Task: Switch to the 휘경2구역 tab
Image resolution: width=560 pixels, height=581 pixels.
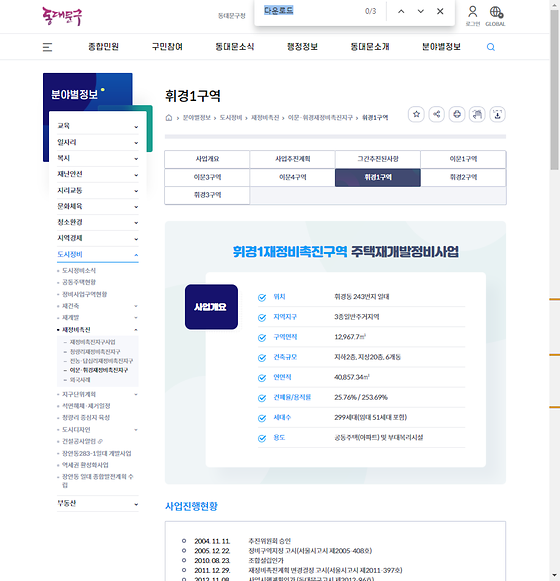Action: 463,177
